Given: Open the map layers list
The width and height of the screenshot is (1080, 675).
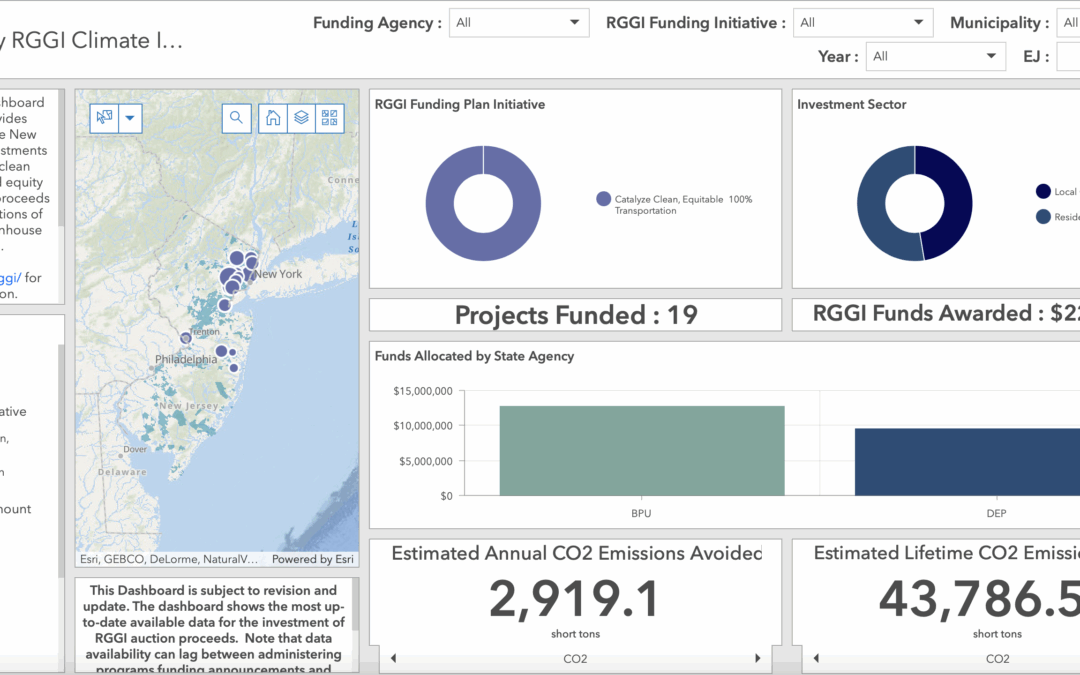Looking at the screenshot, I should (300, 118).
